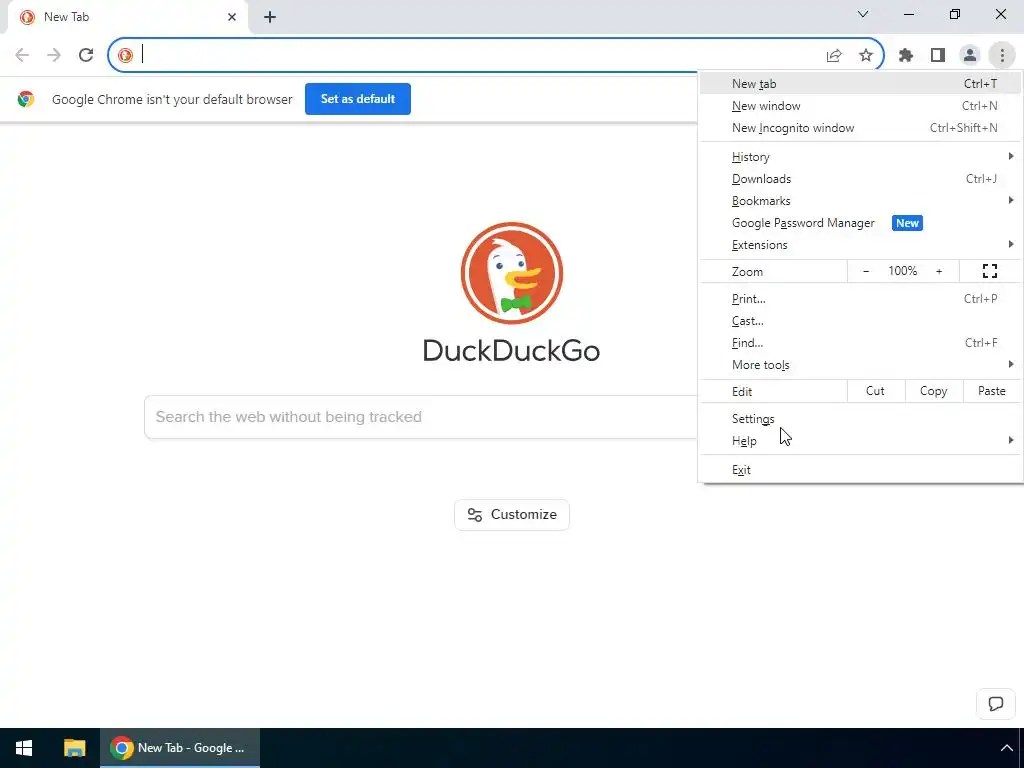Screen dimensions: 1024x768
Task: Click Cut in Edit row
Action: coord(876,391)
